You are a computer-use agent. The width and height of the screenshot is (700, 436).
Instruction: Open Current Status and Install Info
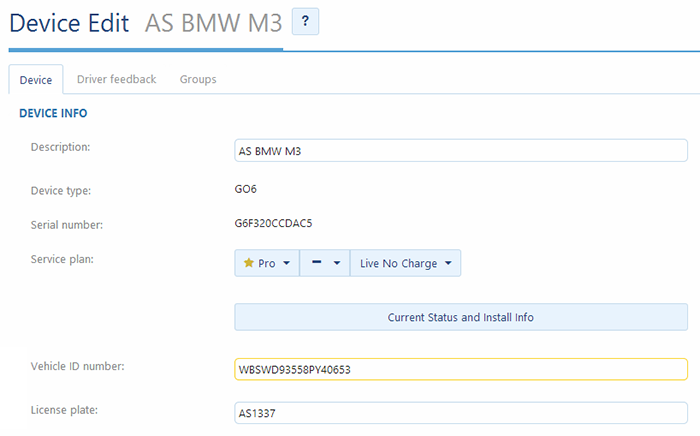point(460,317)
